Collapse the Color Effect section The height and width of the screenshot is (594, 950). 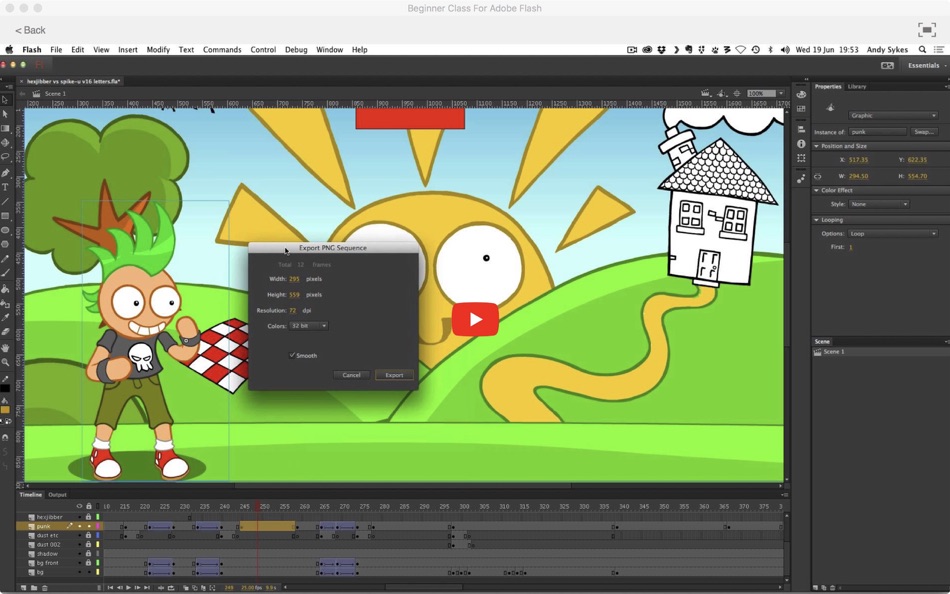click(x=817, y=190)
